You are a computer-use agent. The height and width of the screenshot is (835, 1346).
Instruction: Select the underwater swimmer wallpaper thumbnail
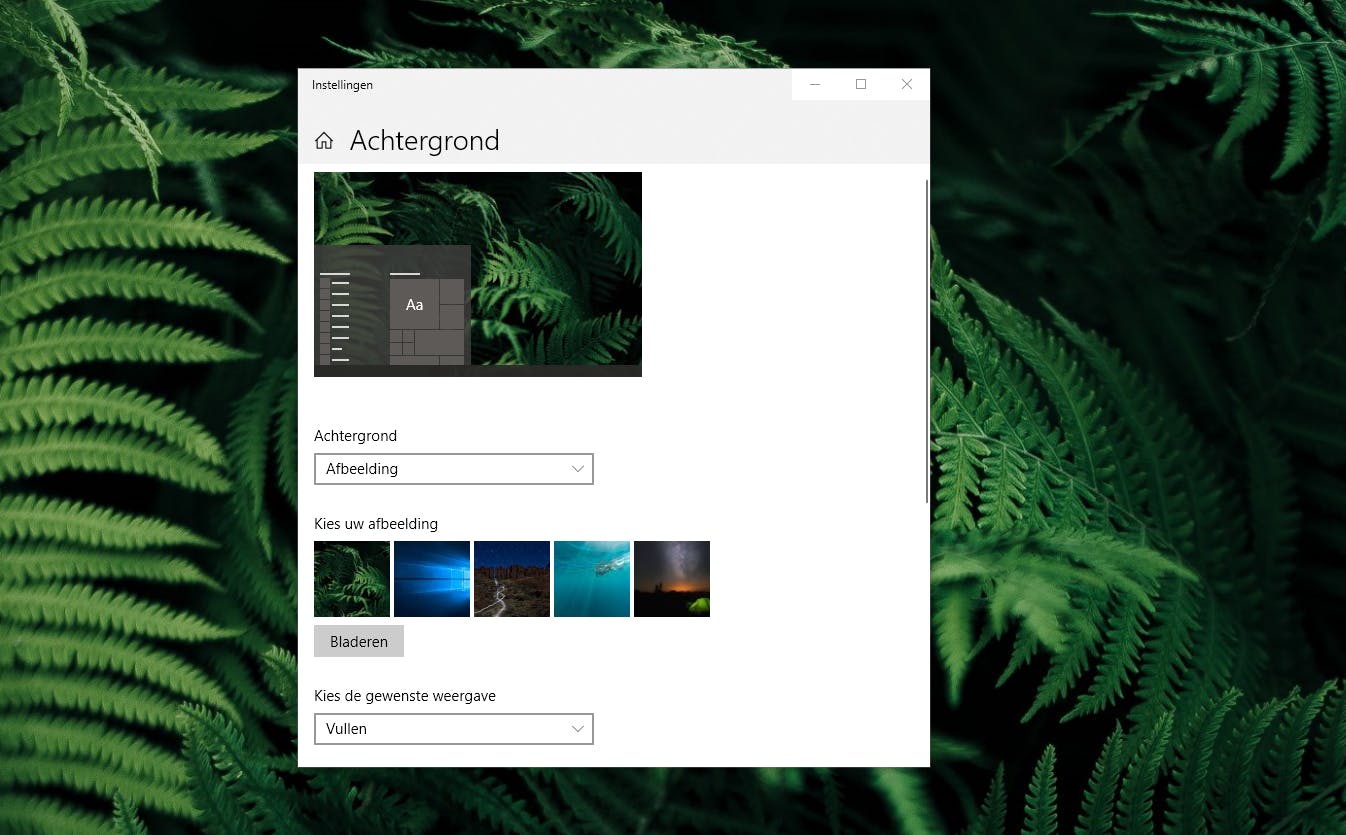click(592, 579)
